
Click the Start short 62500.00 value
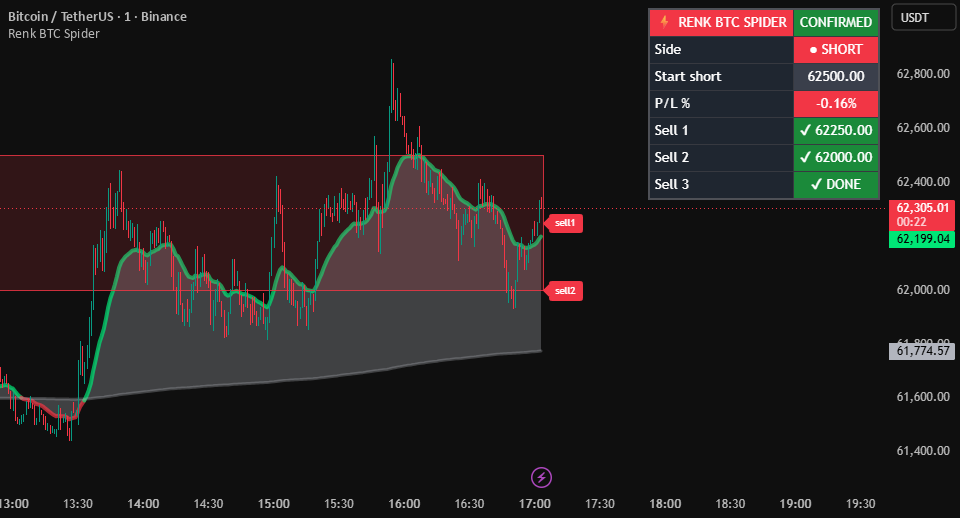[x=836, y=77]
